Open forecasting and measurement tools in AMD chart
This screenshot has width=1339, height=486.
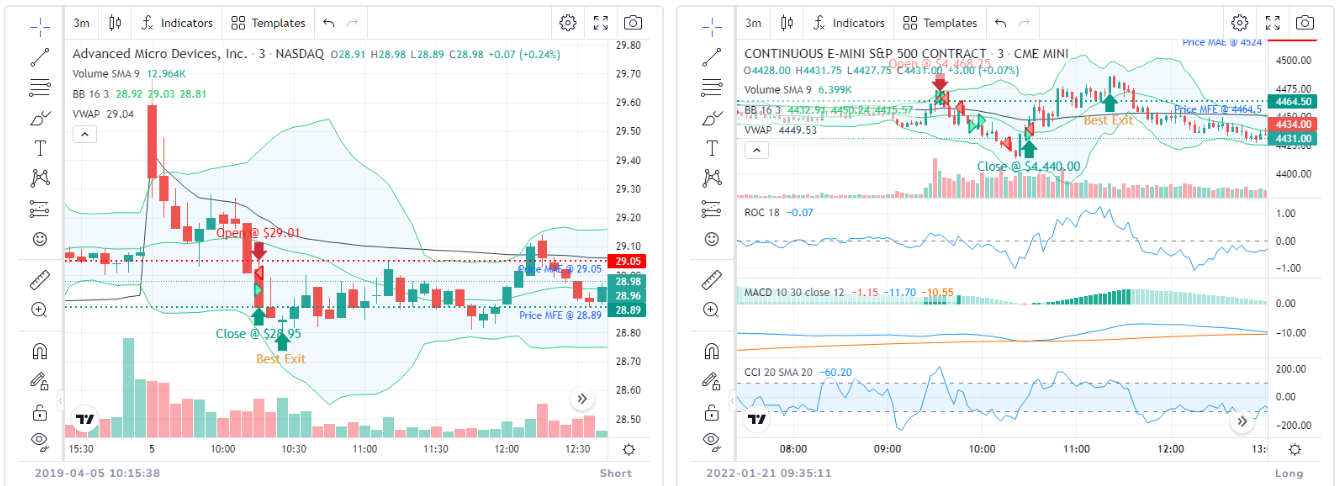(40, 209)
